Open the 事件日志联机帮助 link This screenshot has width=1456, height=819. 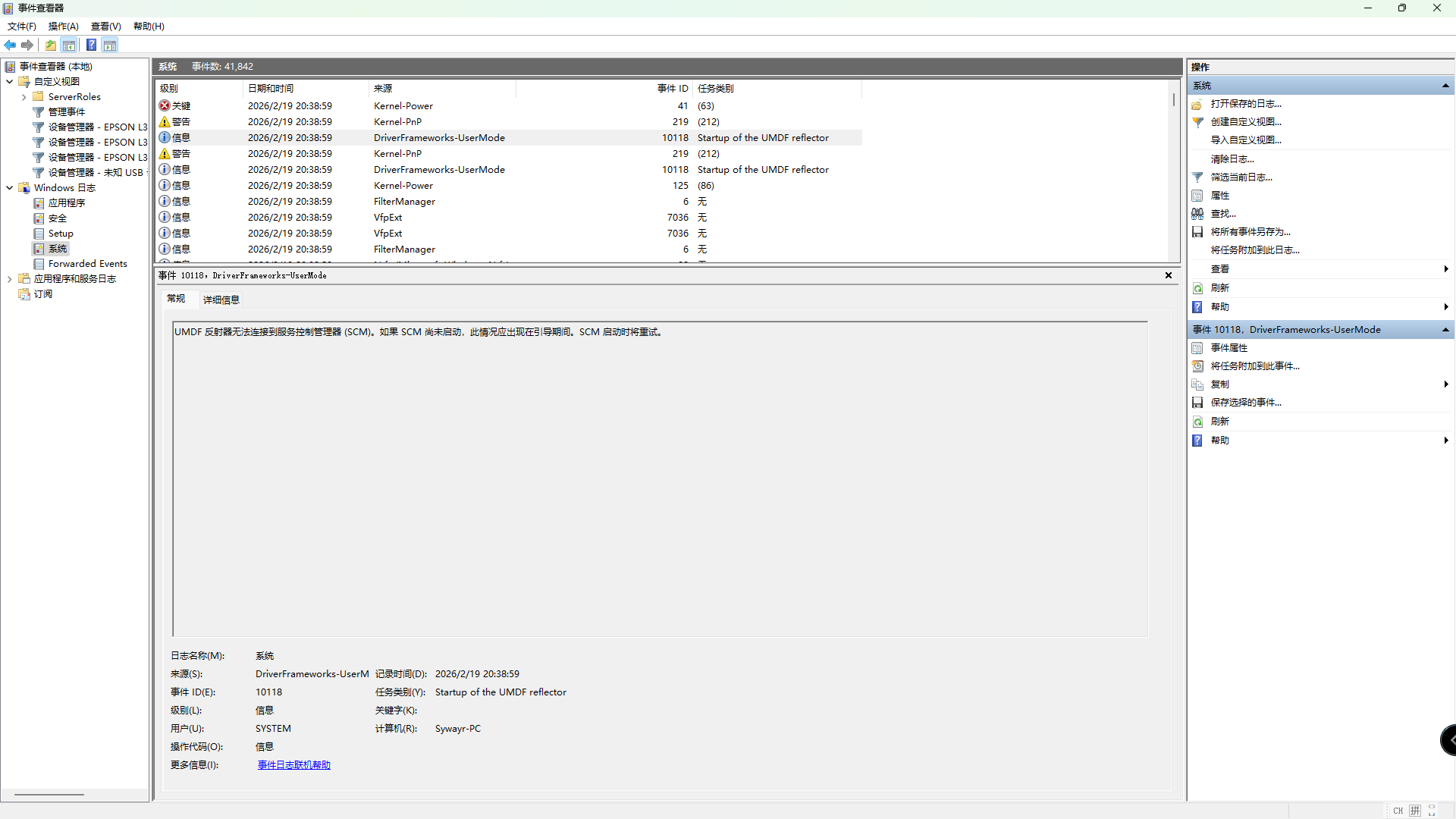click(x=293, y=765)
